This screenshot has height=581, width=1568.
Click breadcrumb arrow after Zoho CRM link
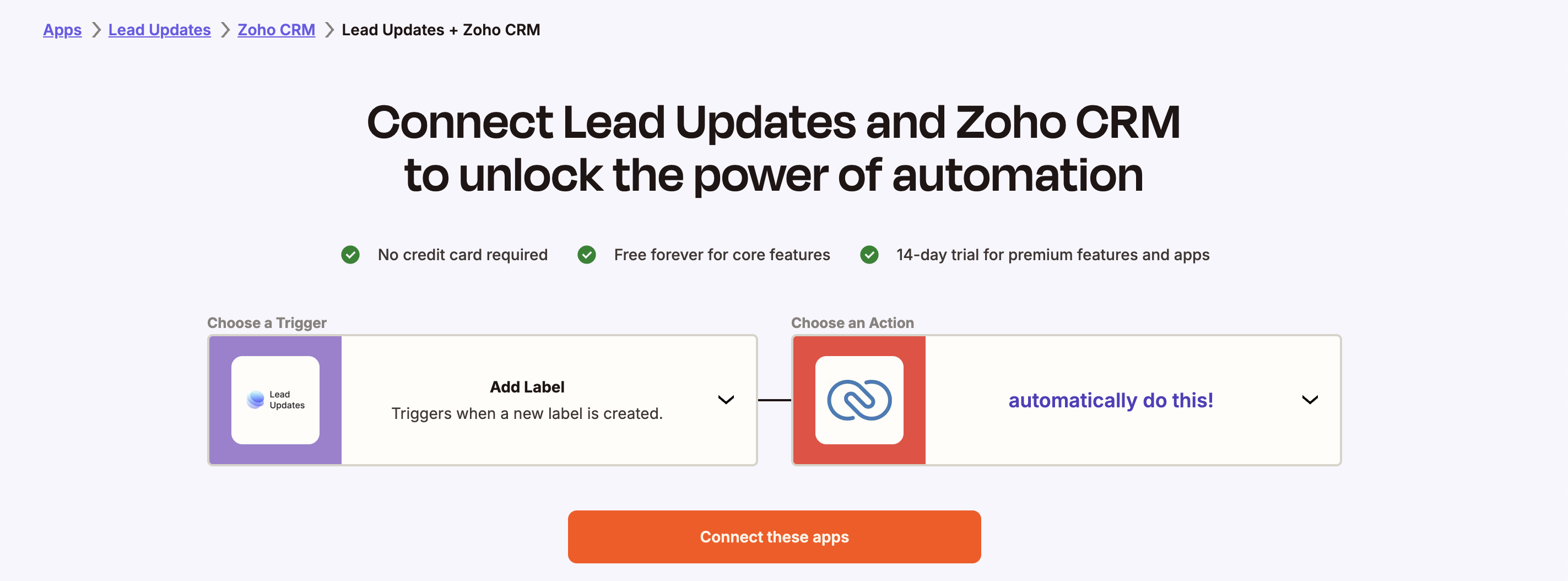(x=329, y=30)
